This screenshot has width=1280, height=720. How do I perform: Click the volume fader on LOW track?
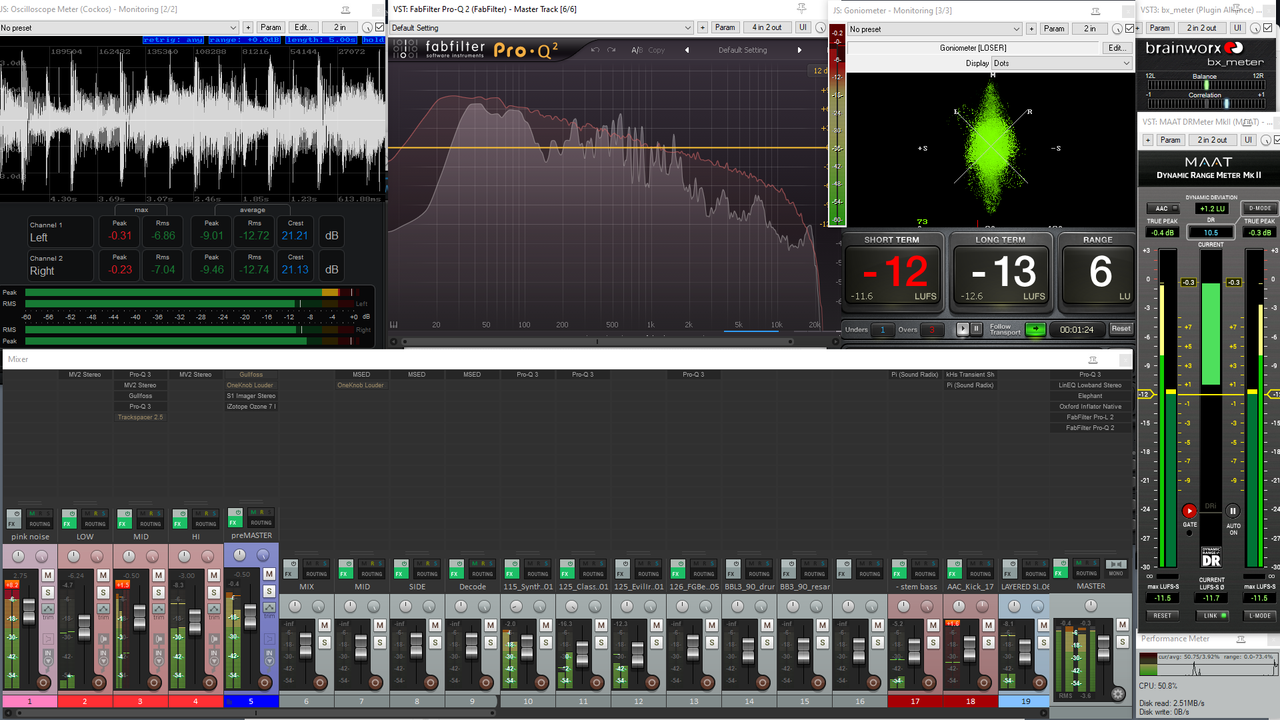click(85, 626)
